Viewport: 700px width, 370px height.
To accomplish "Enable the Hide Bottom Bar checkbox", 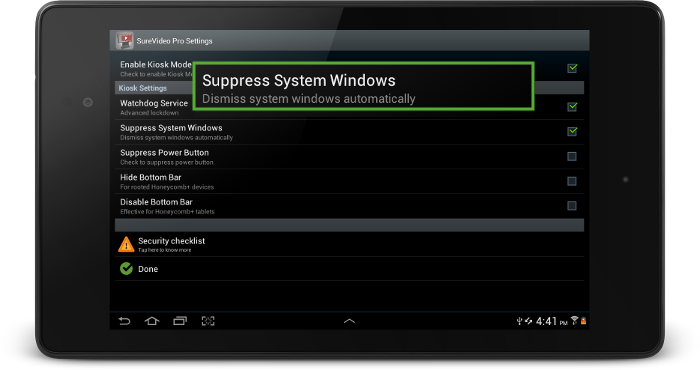I will pos(572,181).
